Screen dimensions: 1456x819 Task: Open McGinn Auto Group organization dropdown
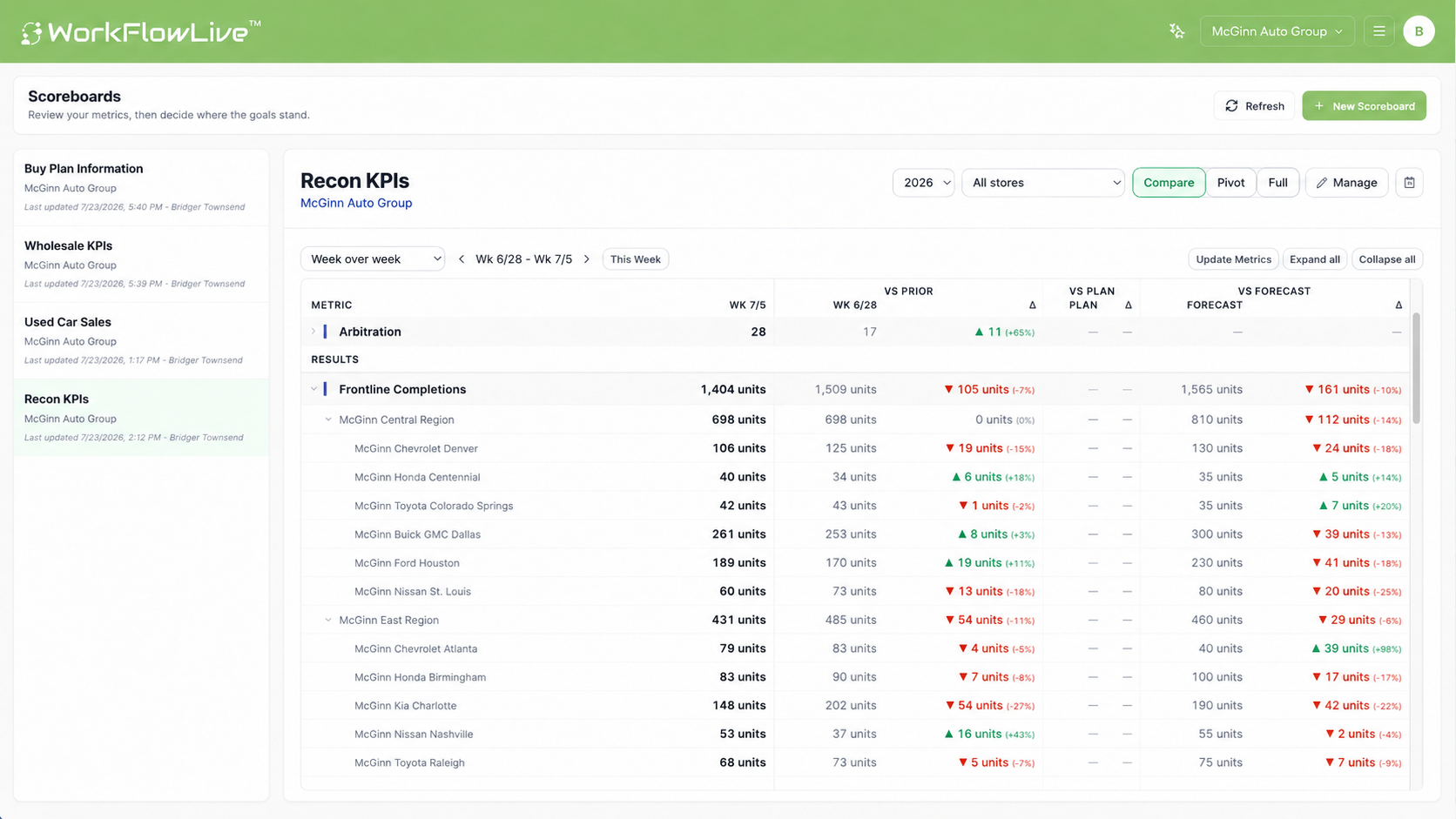1277,31
